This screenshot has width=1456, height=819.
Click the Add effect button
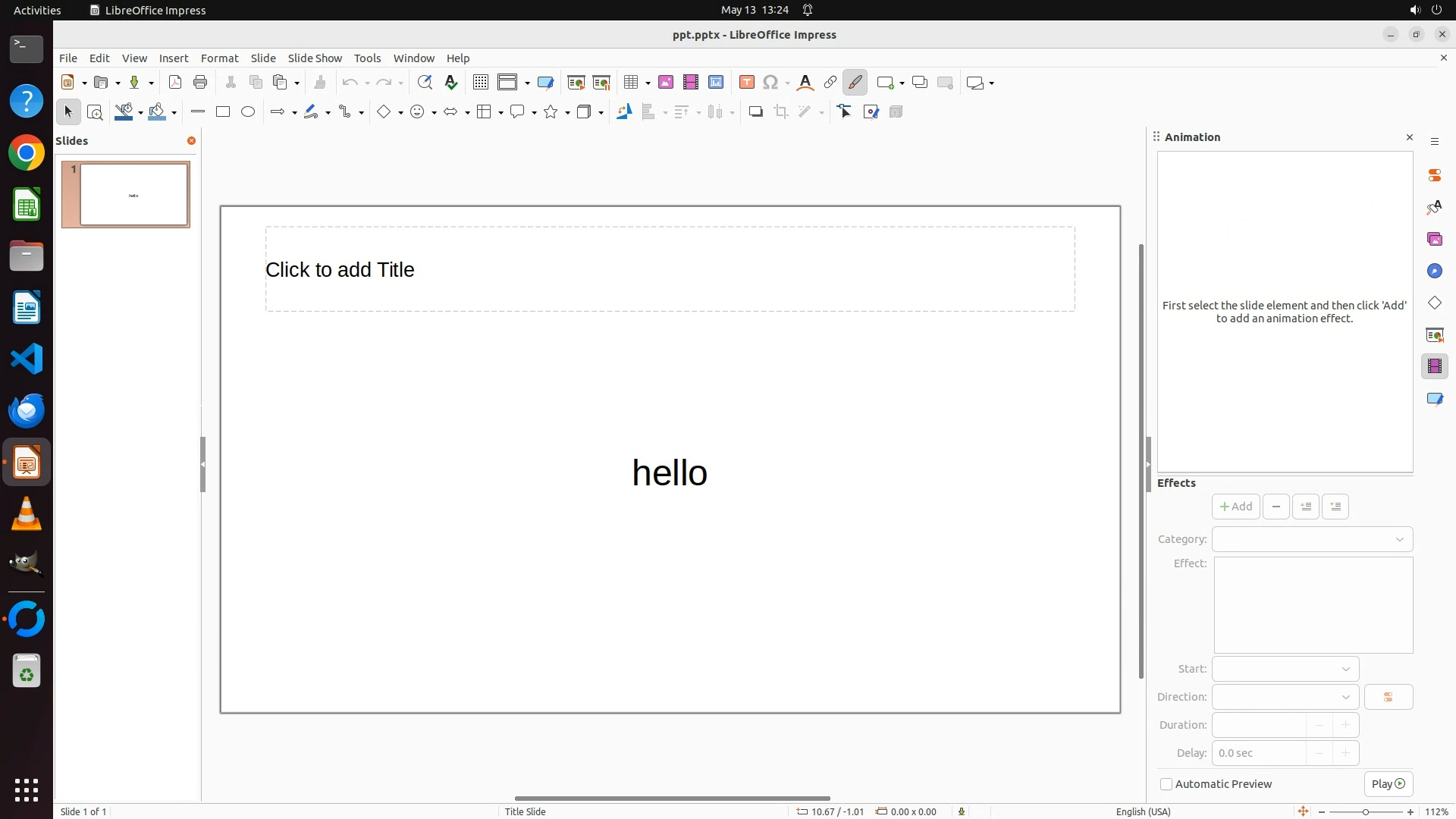1235,507
